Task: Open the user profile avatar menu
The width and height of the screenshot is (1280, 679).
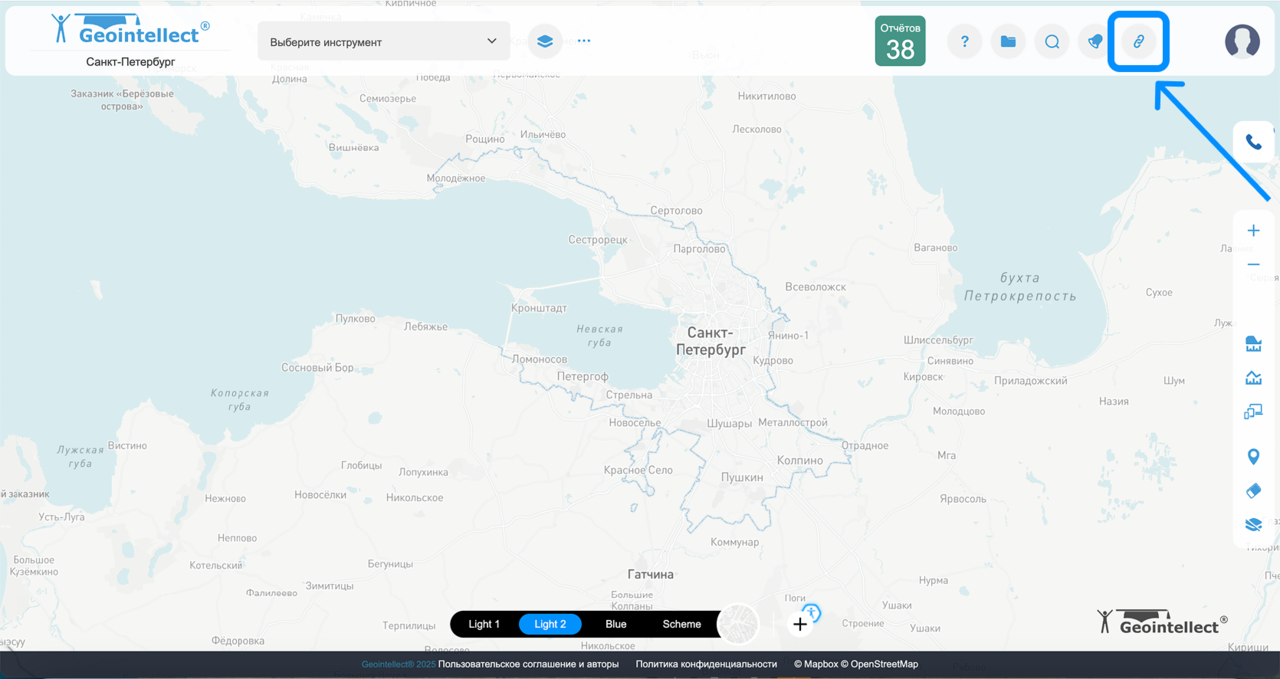Action: 1242,42
